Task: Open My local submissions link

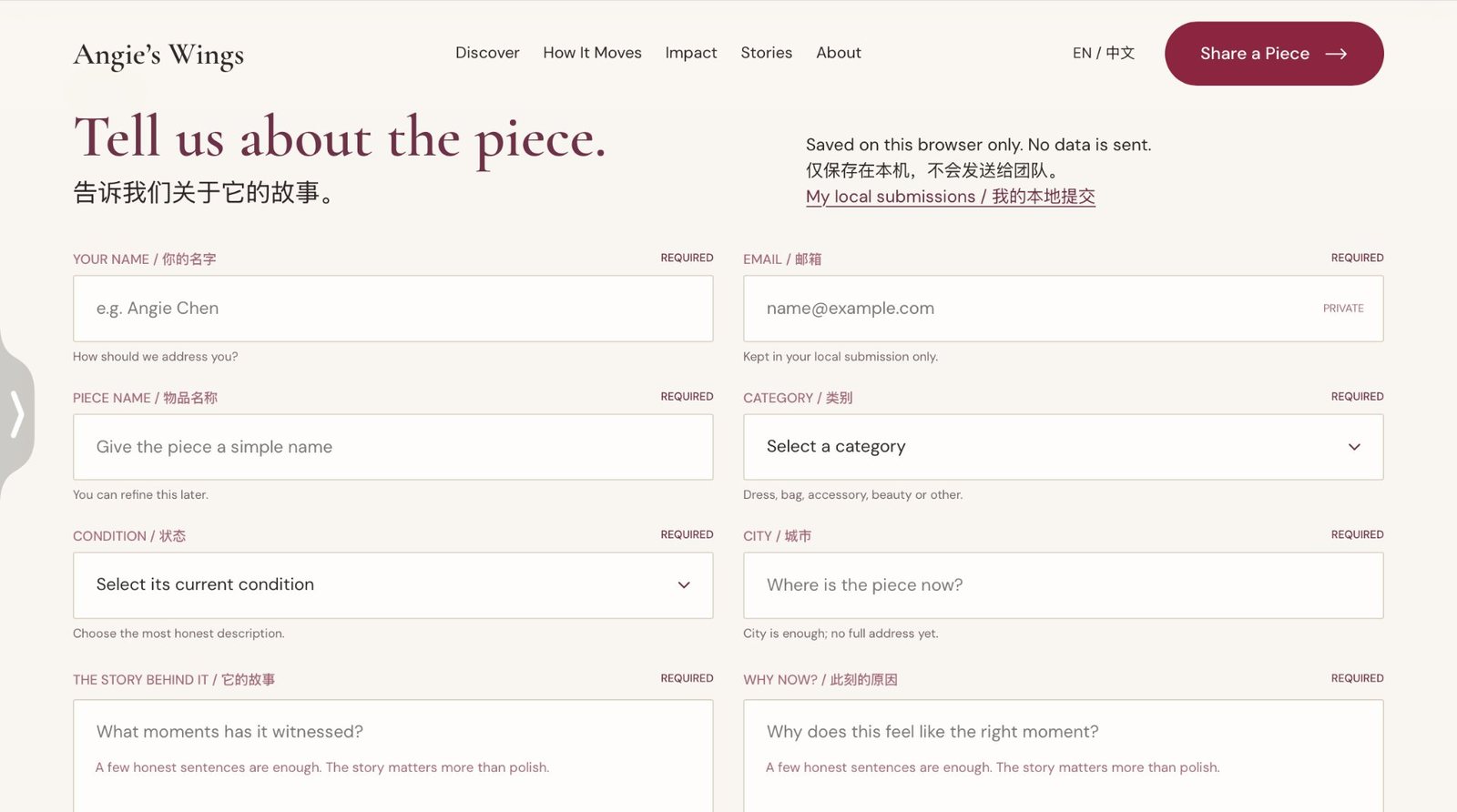Action: [x=950, y=197]
